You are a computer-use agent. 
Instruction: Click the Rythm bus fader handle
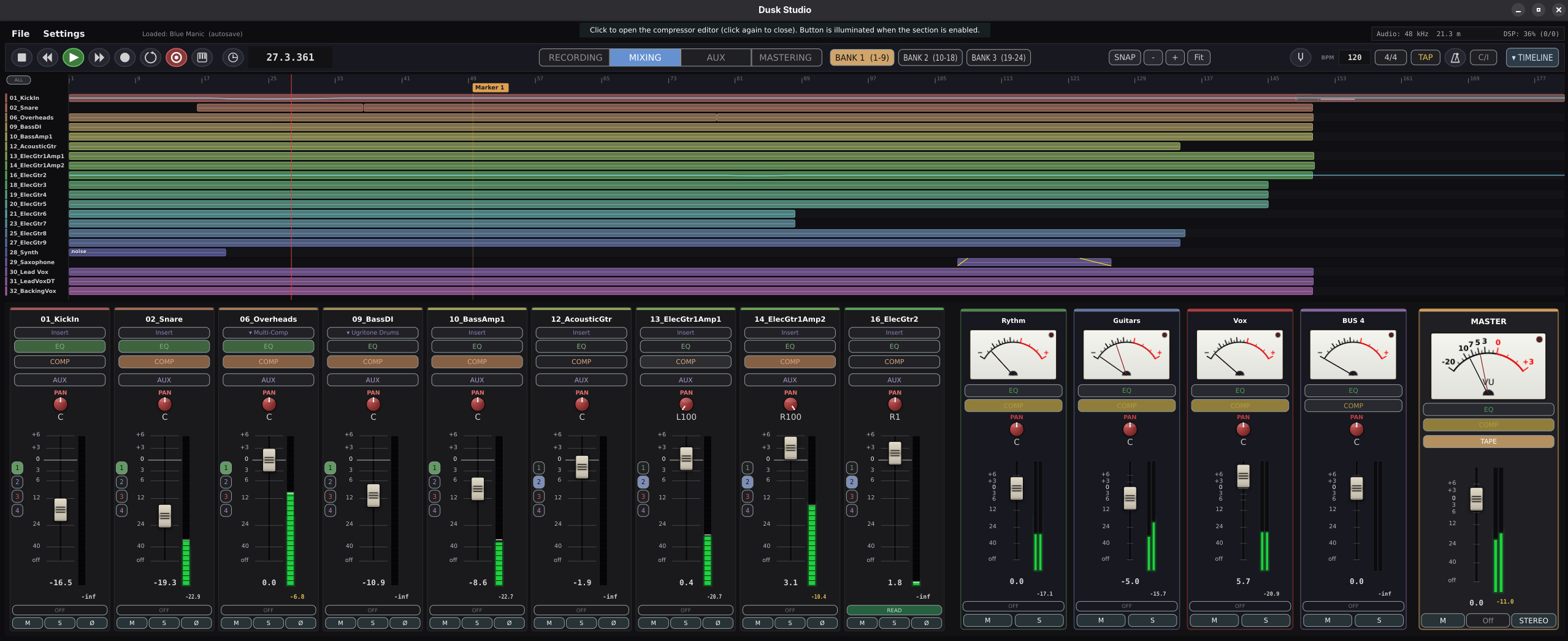[x=1016, y=488]
